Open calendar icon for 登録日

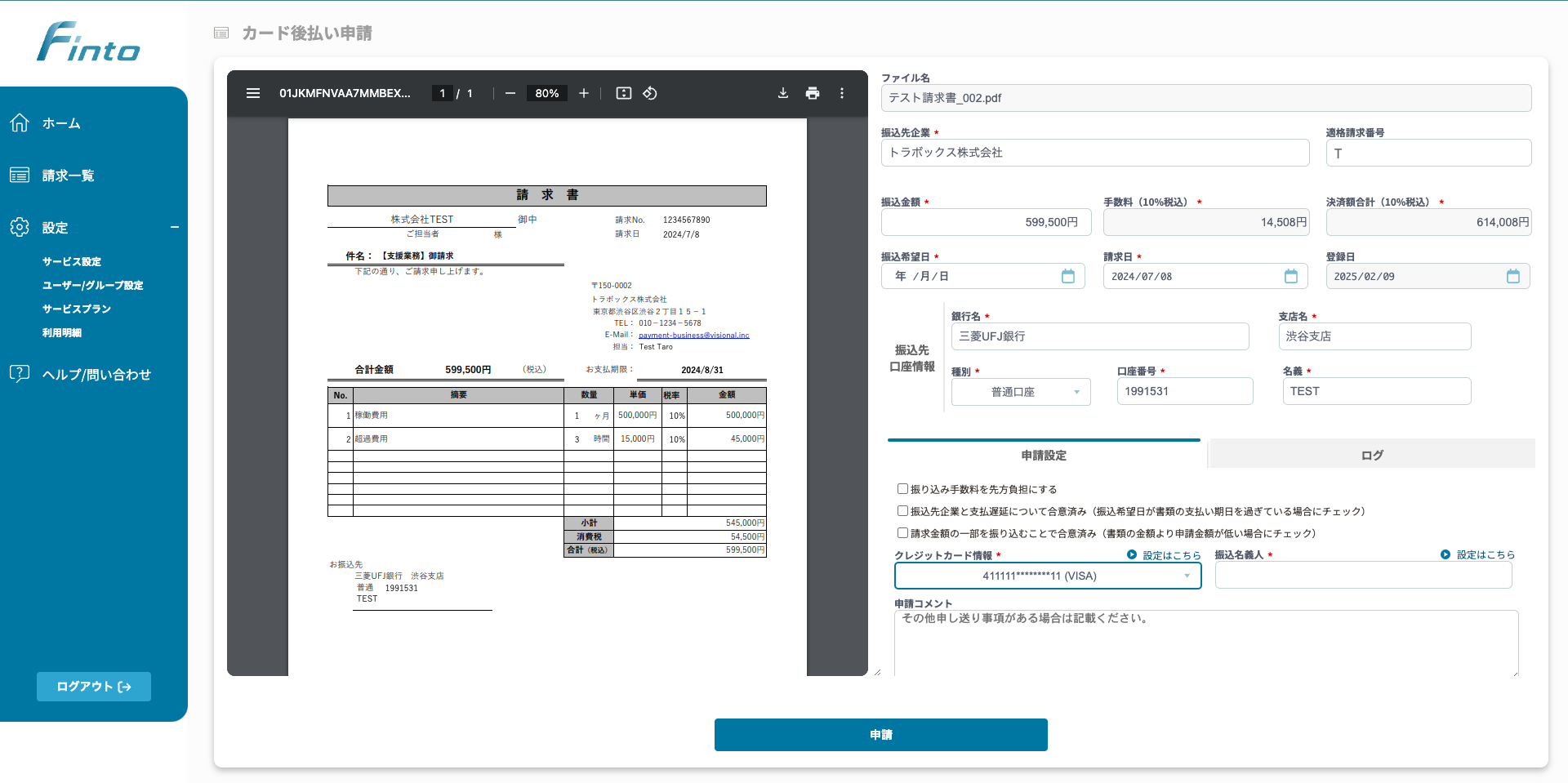click(x=1513, y=276)
